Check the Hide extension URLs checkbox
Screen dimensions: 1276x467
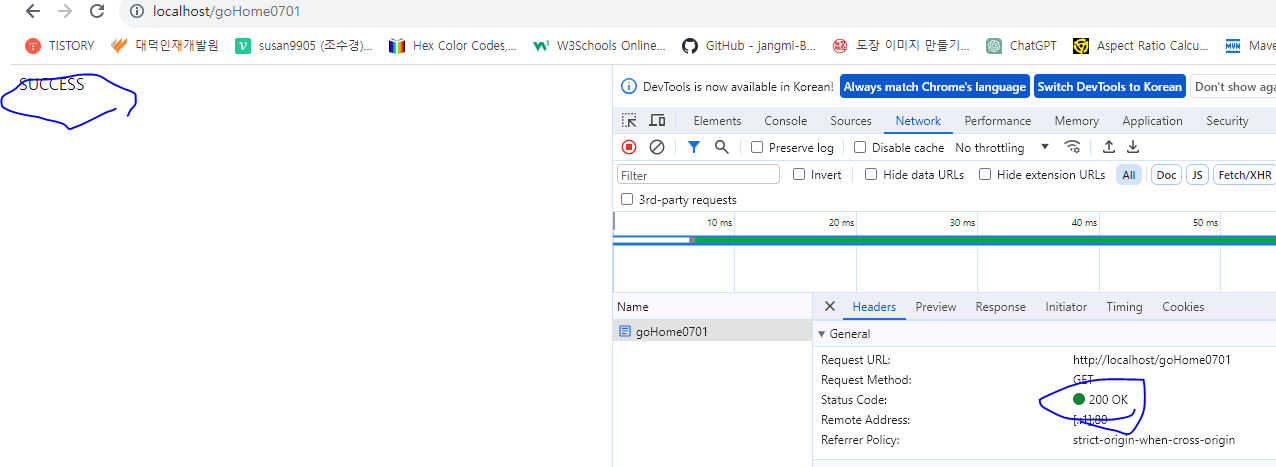[x=985, y=174]
